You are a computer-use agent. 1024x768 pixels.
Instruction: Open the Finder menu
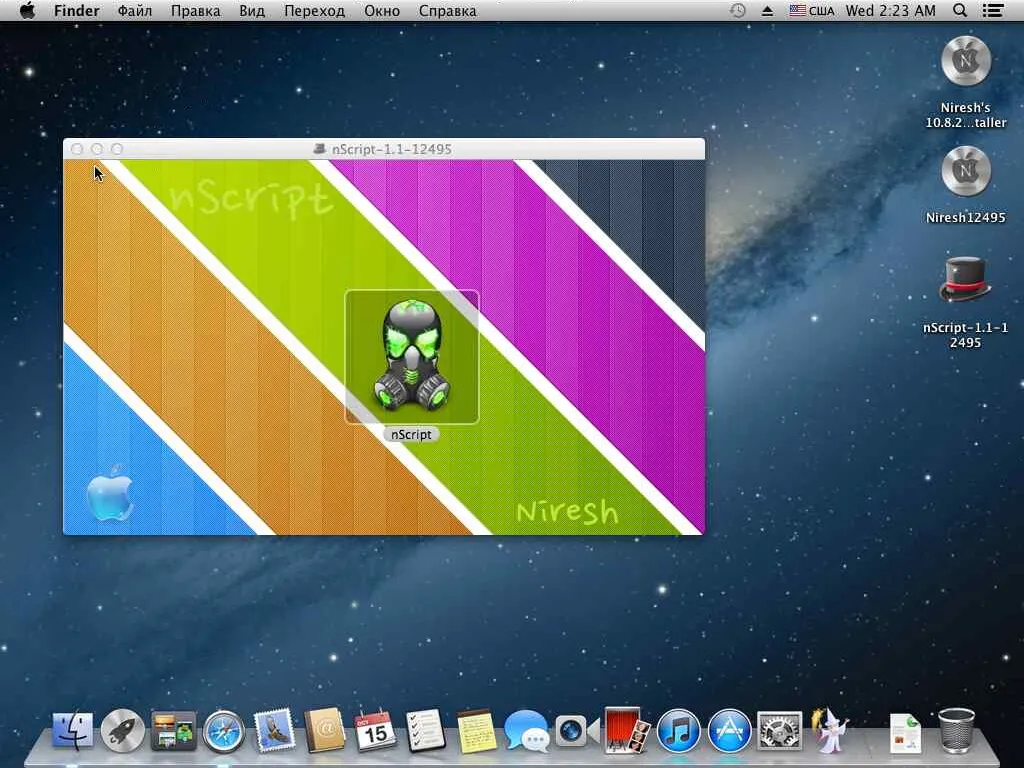pos(76,11)
